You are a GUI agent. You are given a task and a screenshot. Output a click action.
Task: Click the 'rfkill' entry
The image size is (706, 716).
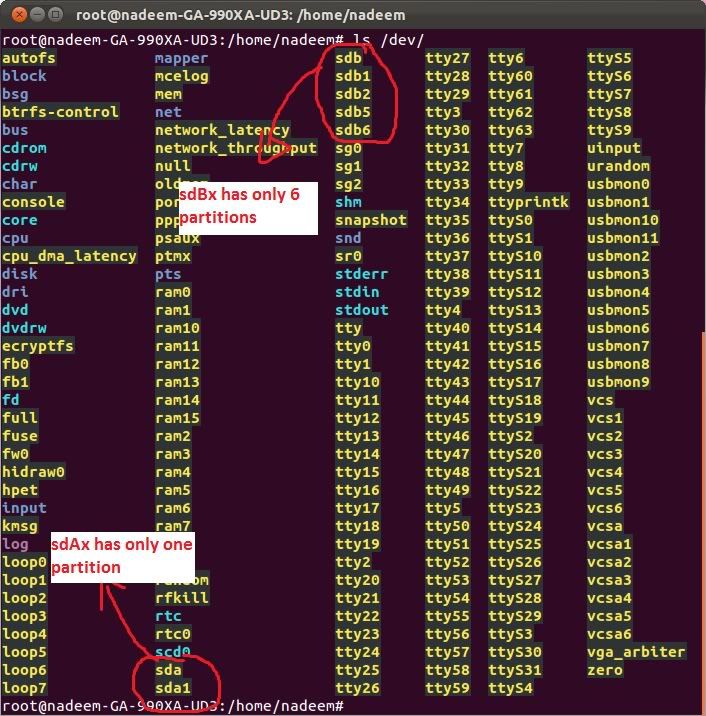pos(182,598)
